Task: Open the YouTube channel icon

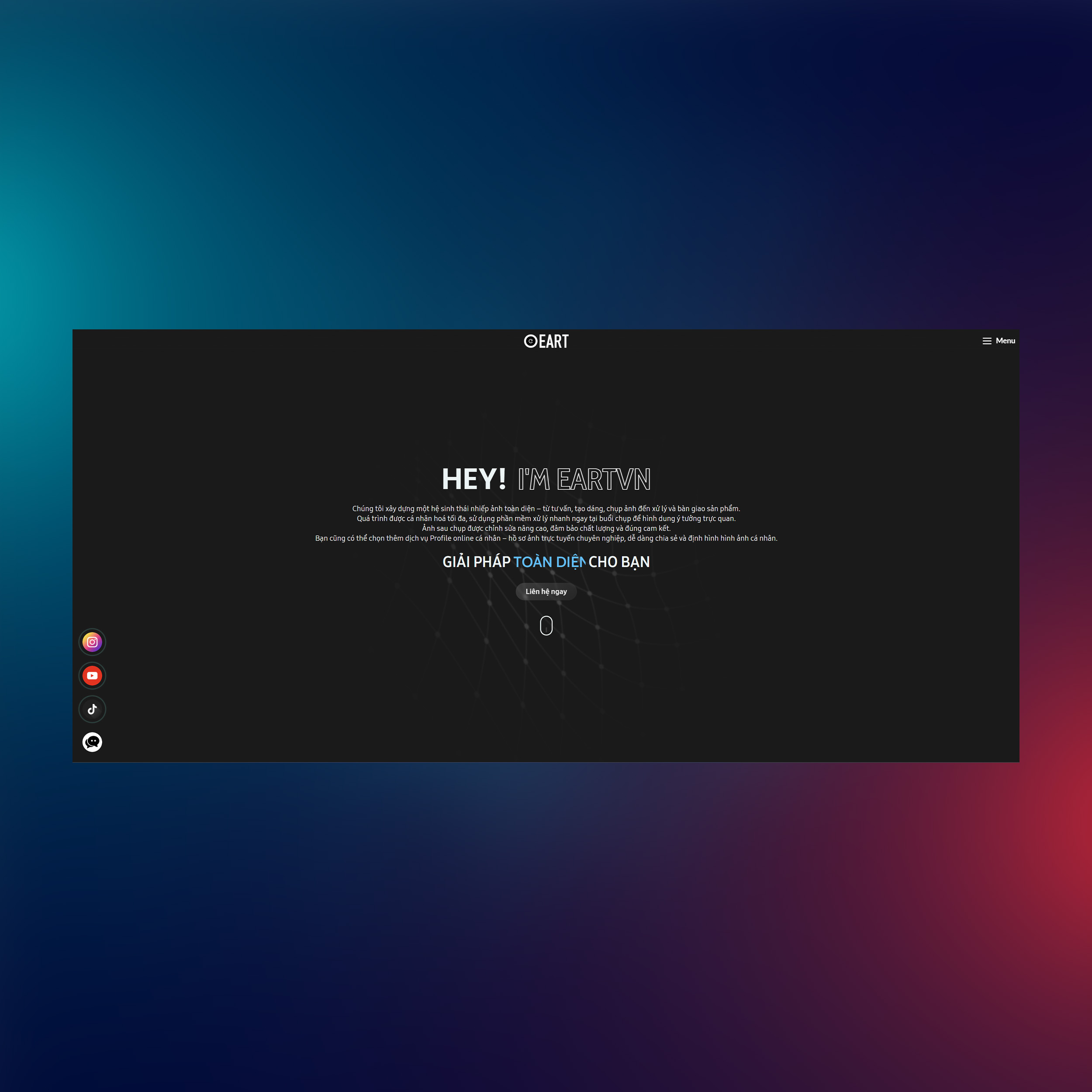Action: click(x=92, y=675)
